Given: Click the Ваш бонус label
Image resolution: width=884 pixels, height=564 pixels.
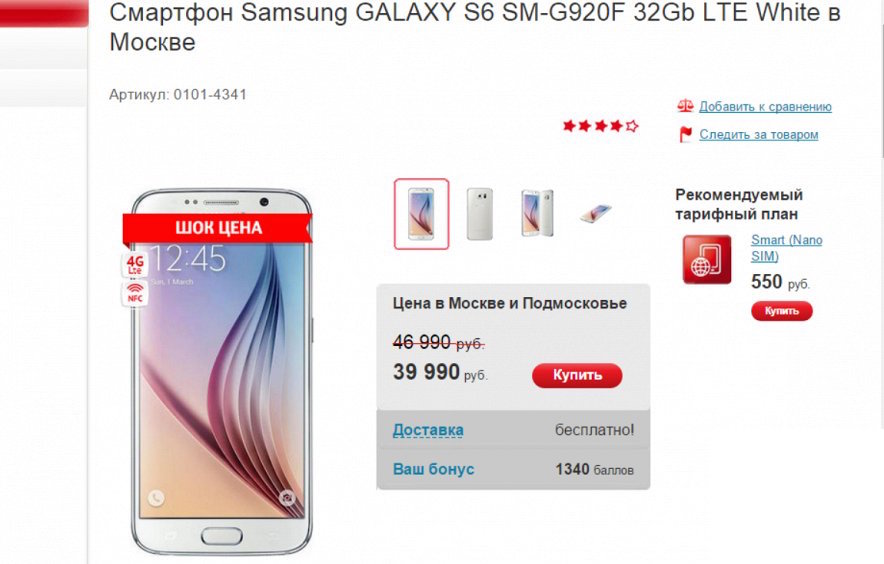Looking at the screenshot, I should pyautogui.click(x=434, y=469).
